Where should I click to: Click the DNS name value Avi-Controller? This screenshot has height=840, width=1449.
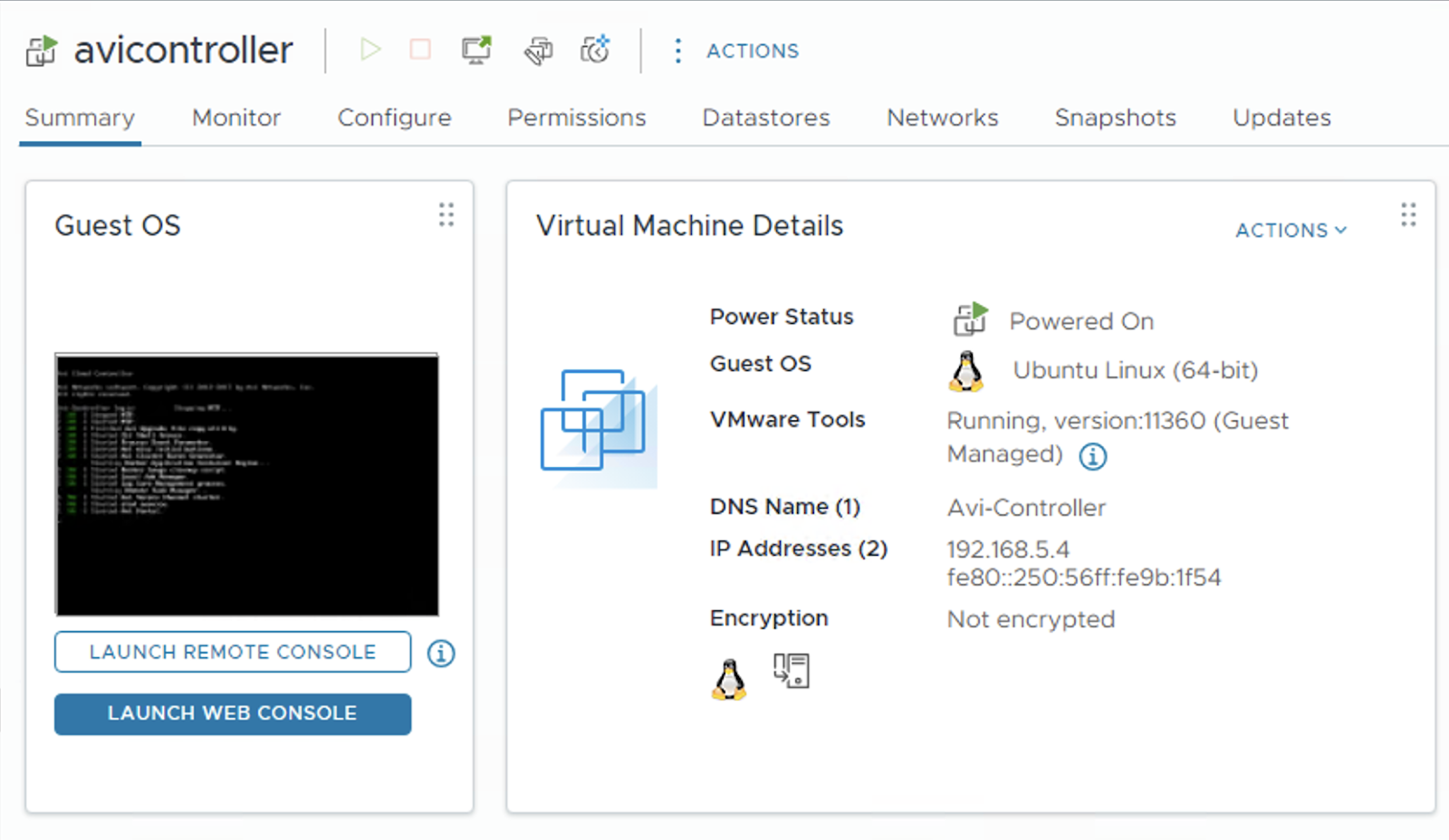point(1026,508)
